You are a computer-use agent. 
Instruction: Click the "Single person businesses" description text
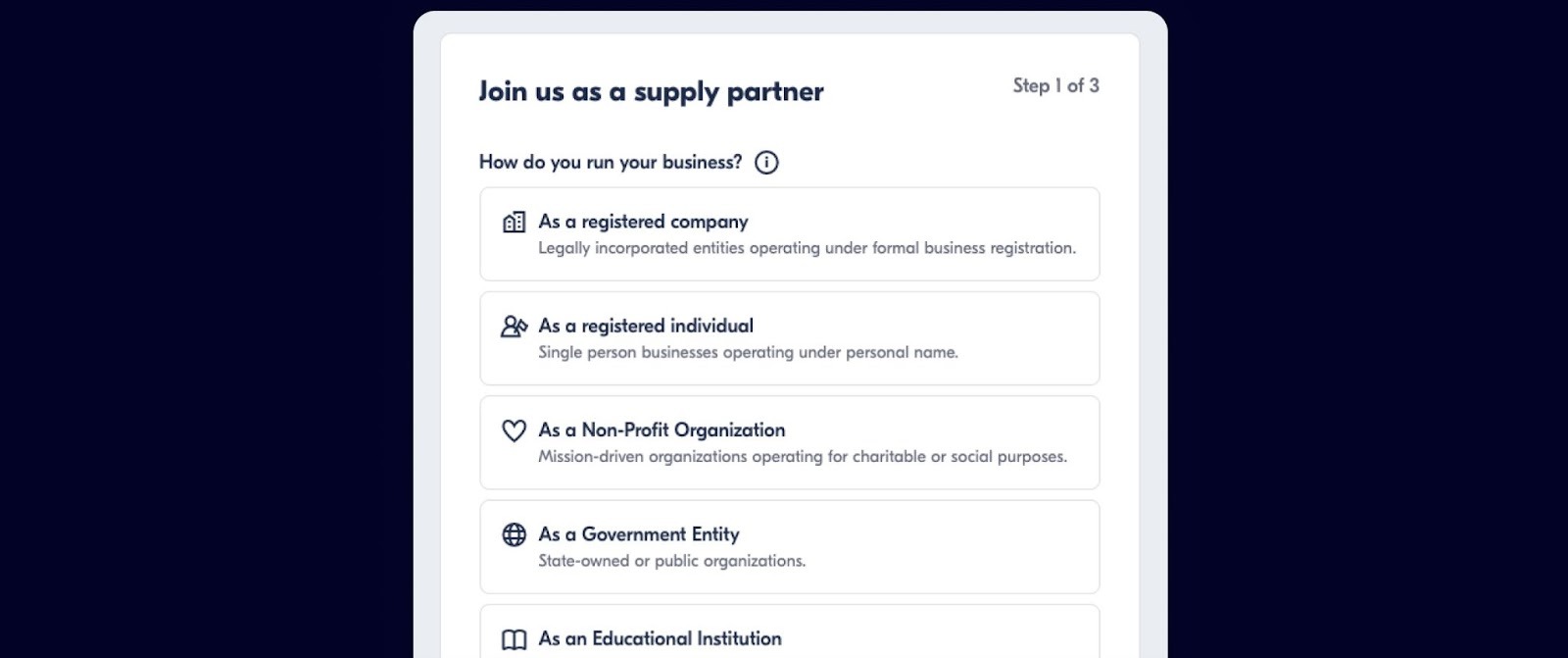[748, 352]
